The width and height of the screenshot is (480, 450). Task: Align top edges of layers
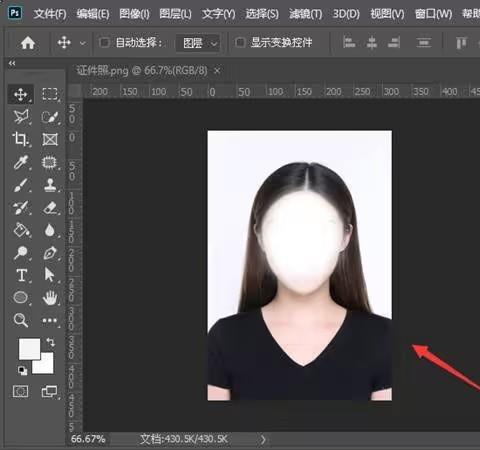[x=461, y=43]
